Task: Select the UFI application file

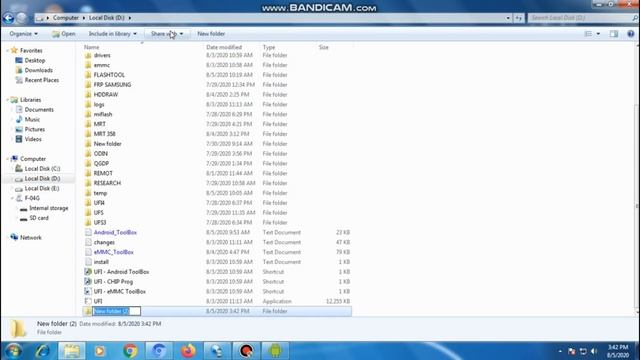Action: click(98, 301)
